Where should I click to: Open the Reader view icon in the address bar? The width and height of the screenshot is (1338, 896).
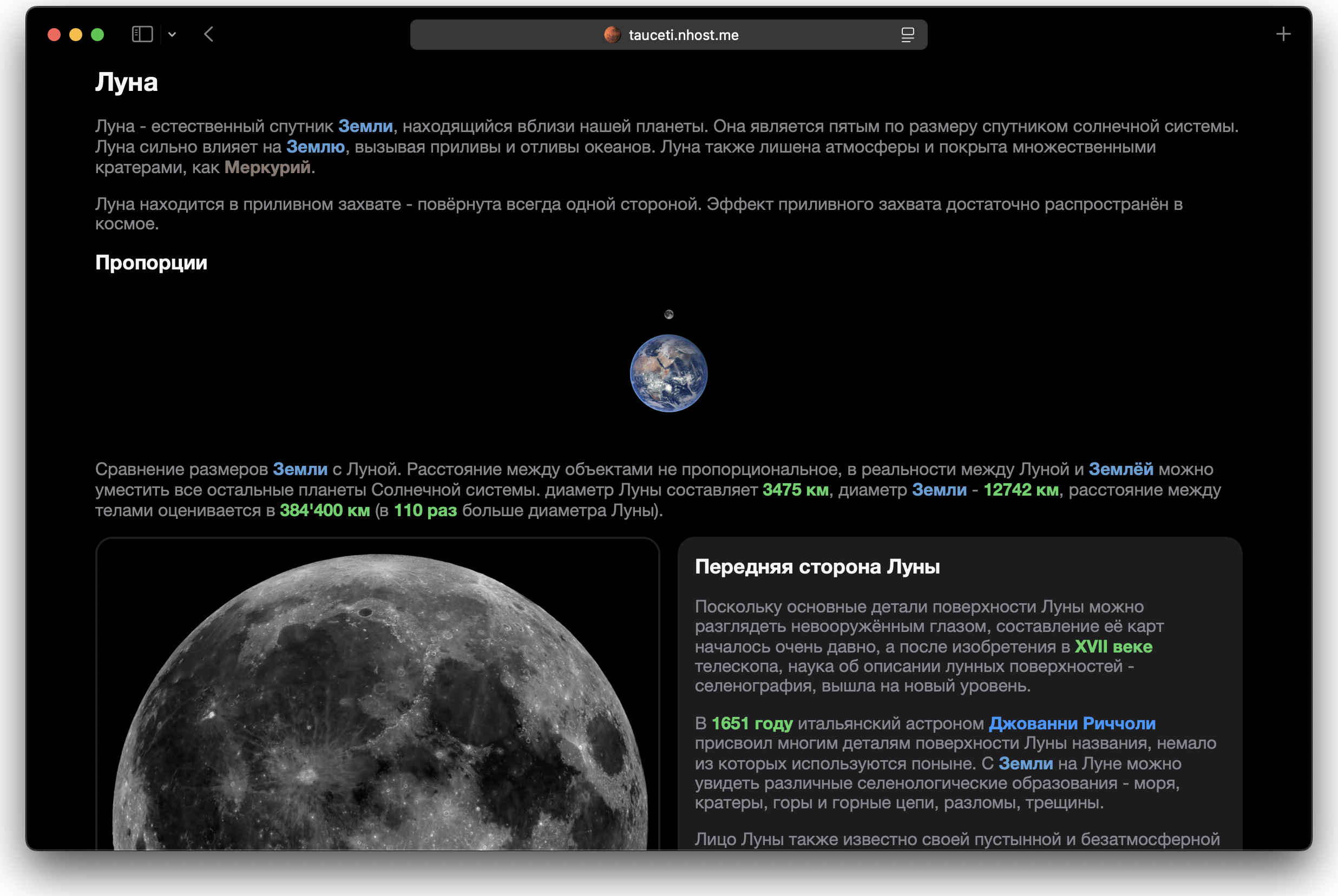point(907,35)
